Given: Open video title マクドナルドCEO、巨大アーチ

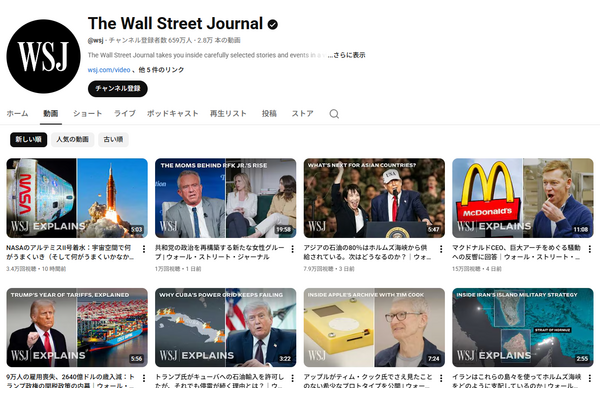Looking at the screenshot, I should 517,252.
